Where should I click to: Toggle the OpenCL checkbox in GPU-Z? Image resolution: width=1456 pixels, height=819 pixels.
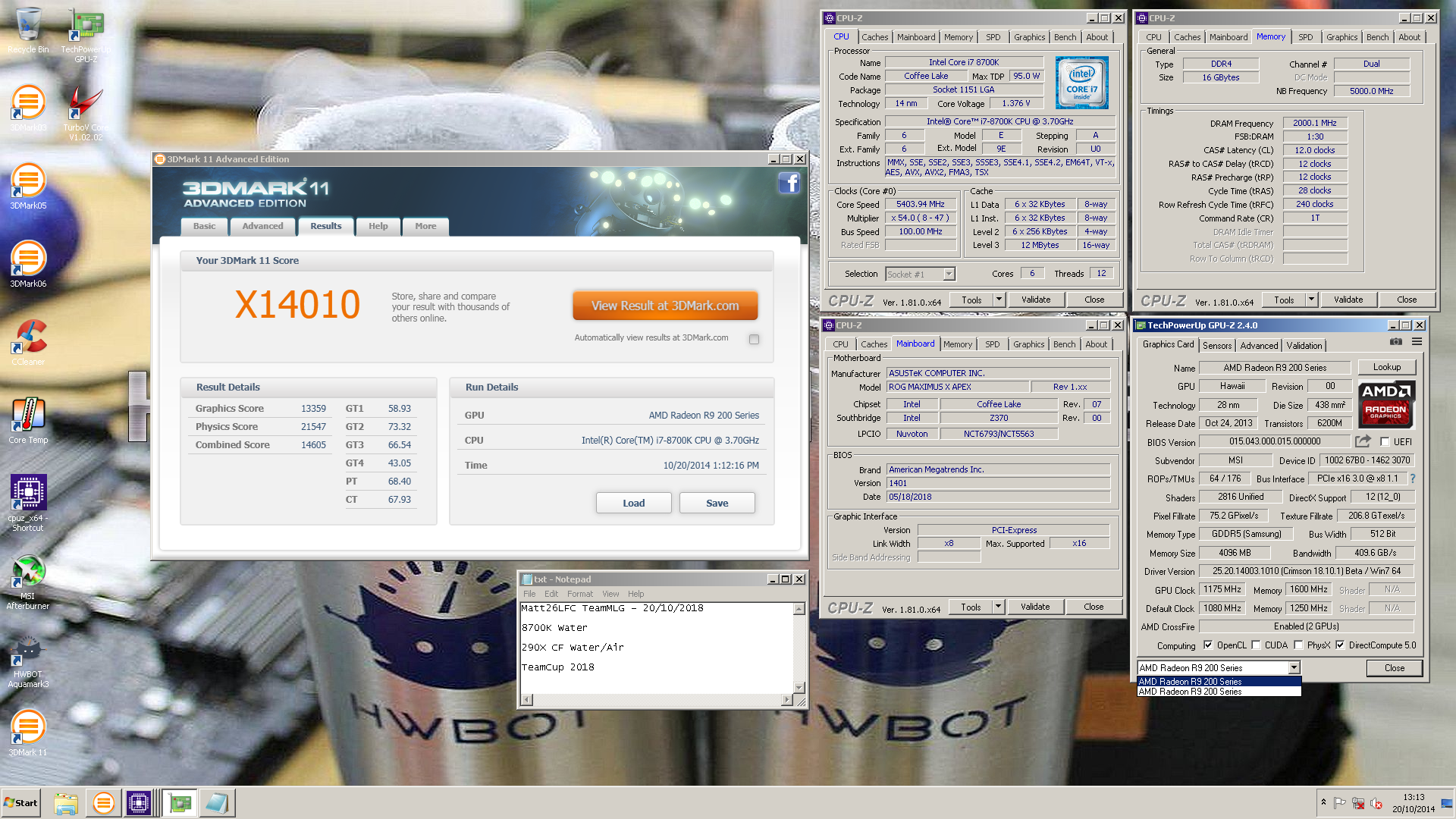click(1208, 645)
